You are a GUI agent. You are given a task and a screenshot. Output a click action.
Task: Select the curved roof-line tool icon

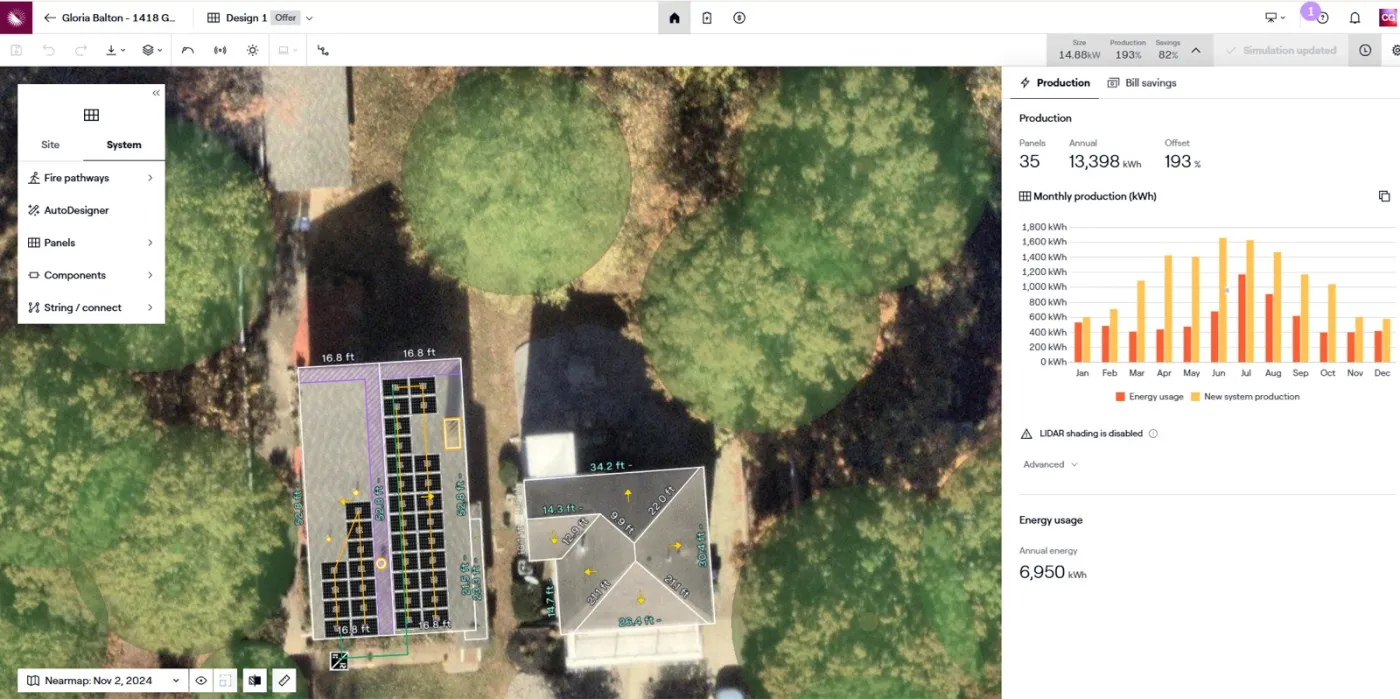coord(188,50)
